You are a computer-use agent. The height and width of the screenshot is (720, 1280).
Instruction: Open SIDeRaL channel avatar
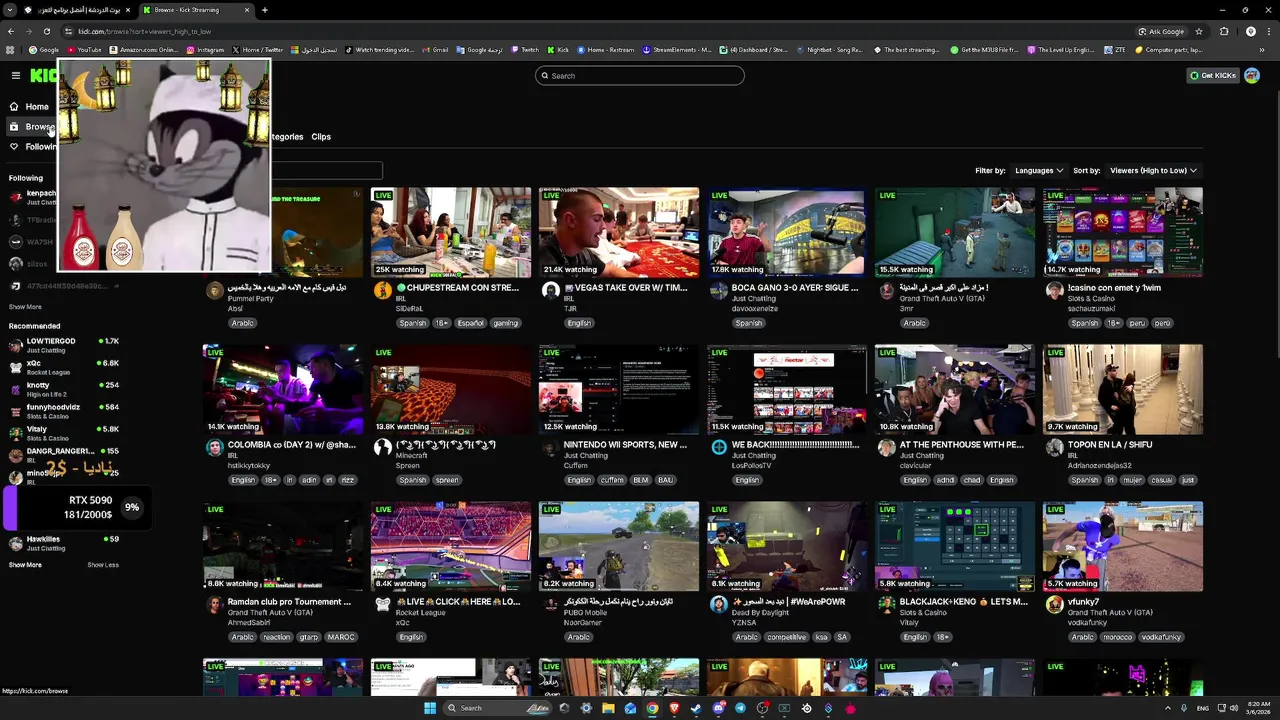pos(382,290)
